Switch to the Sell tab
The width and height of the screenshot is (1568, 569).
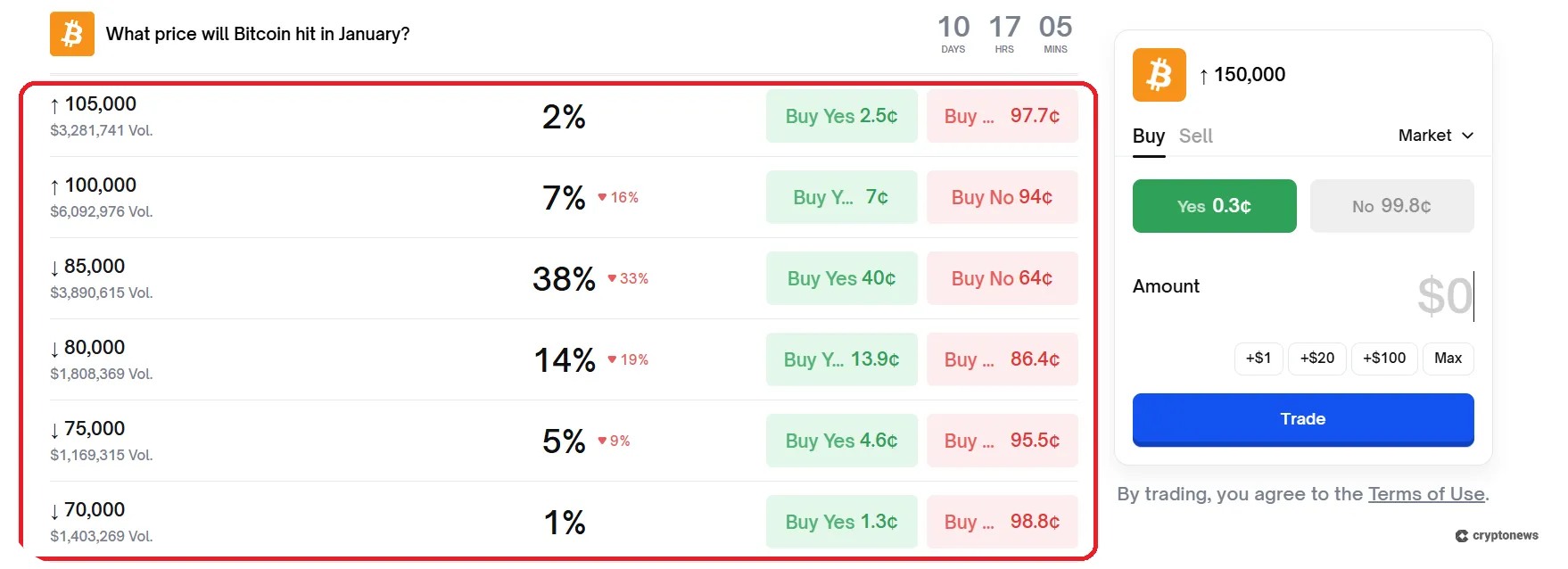(x=1195, y=136)
